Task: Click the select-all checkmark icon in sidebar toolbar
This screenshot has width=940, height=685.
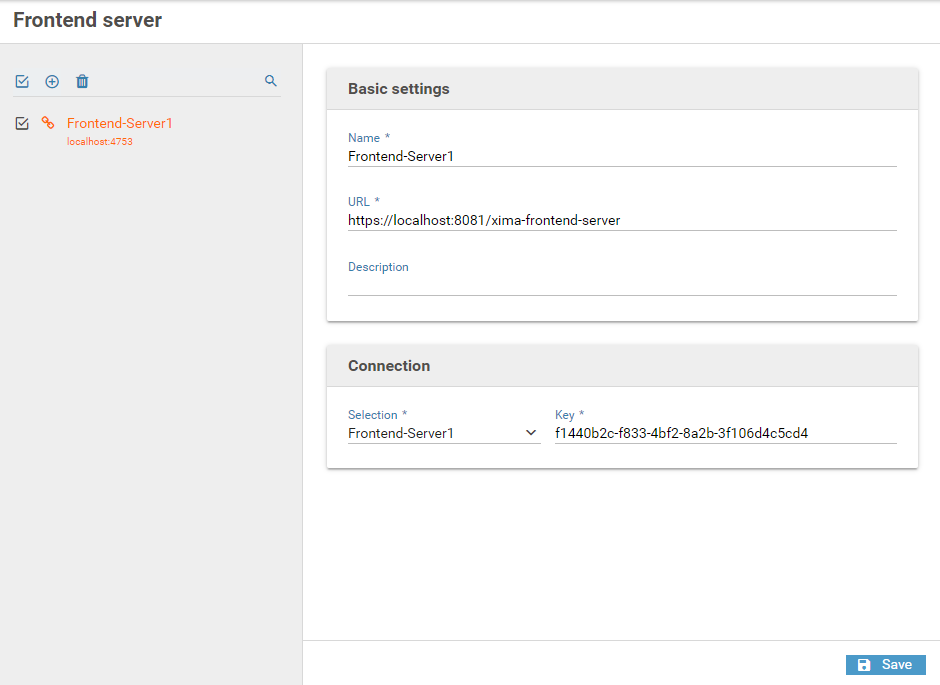Action: (x=22, y=82)
